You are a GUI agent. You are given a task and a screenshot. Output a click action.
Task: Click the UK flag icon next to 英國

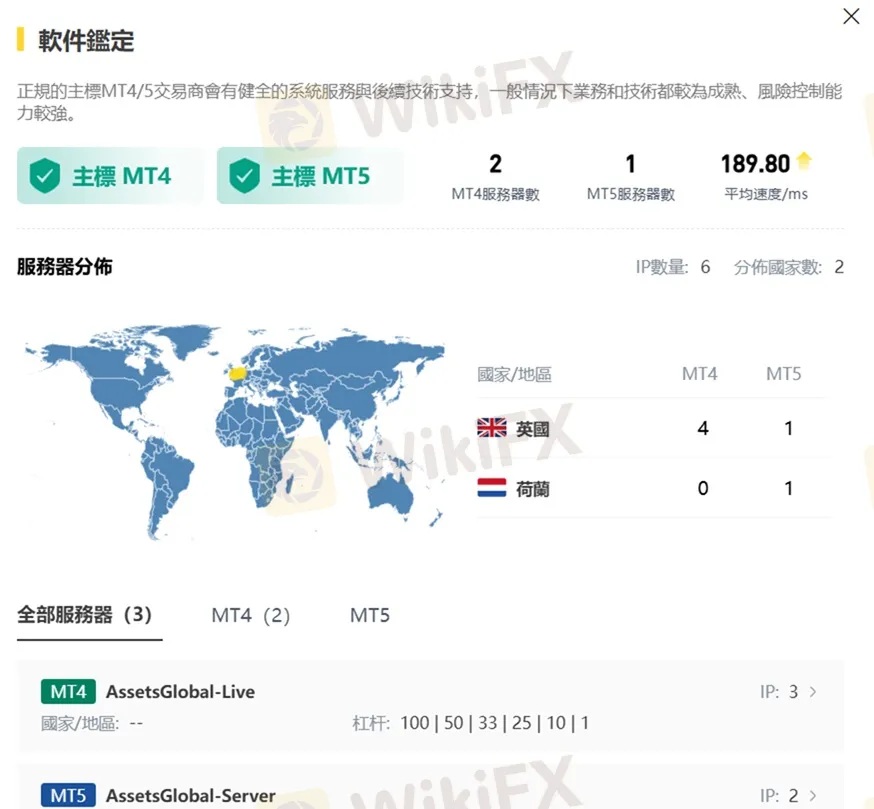(x=491, y=428)
